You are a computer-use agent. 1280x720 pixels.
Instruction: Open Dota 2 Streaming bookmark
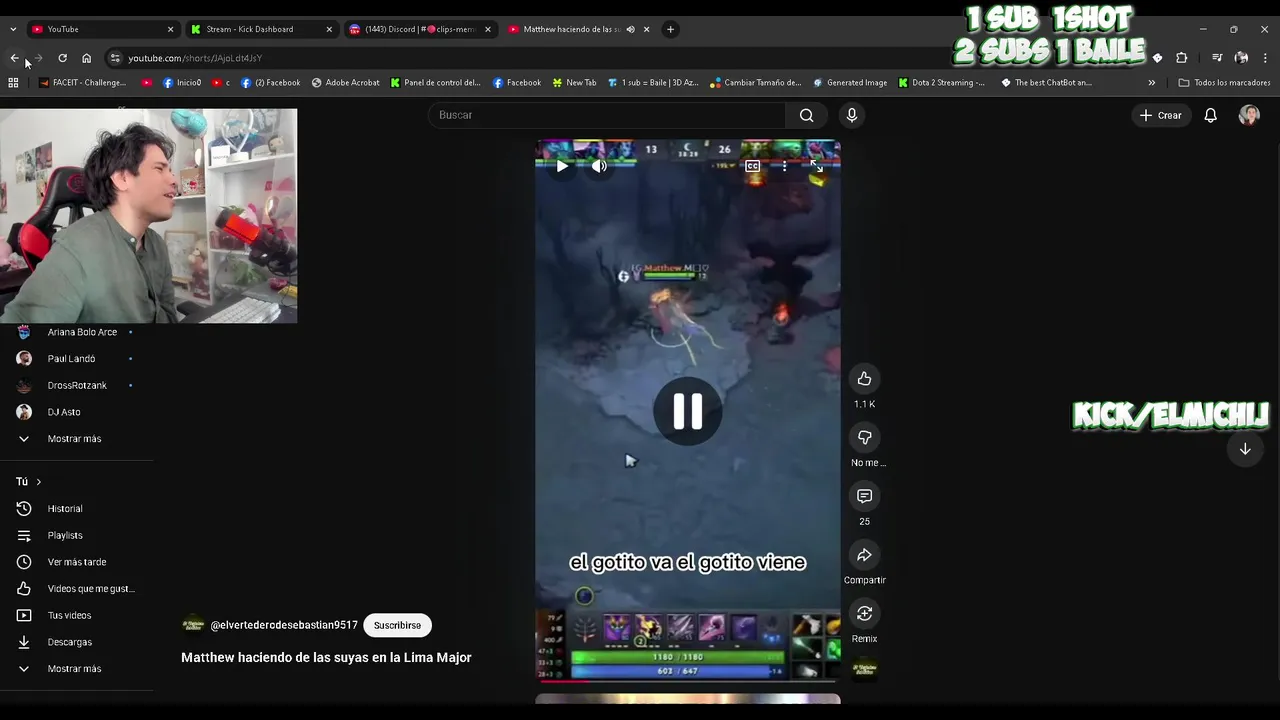click(x=941, y=83)
